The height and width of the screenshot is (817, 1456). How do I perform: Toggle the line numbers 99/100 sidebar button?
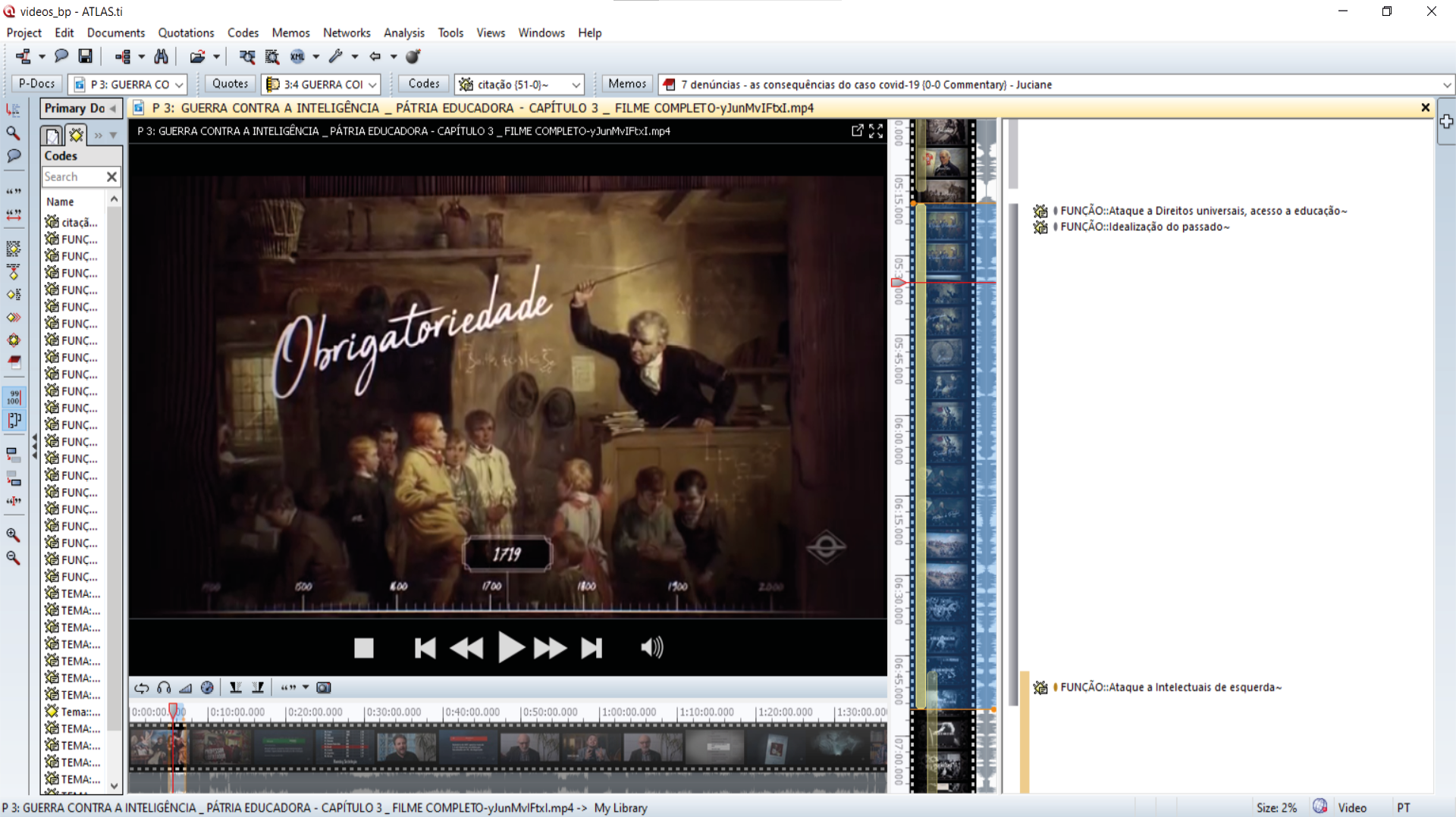[x=14, y=396]
